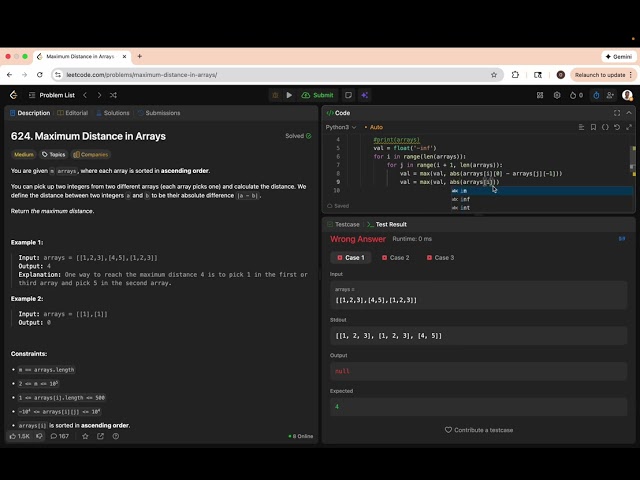
Task: Toggle the Auto mode indicator
Action: 375,127
